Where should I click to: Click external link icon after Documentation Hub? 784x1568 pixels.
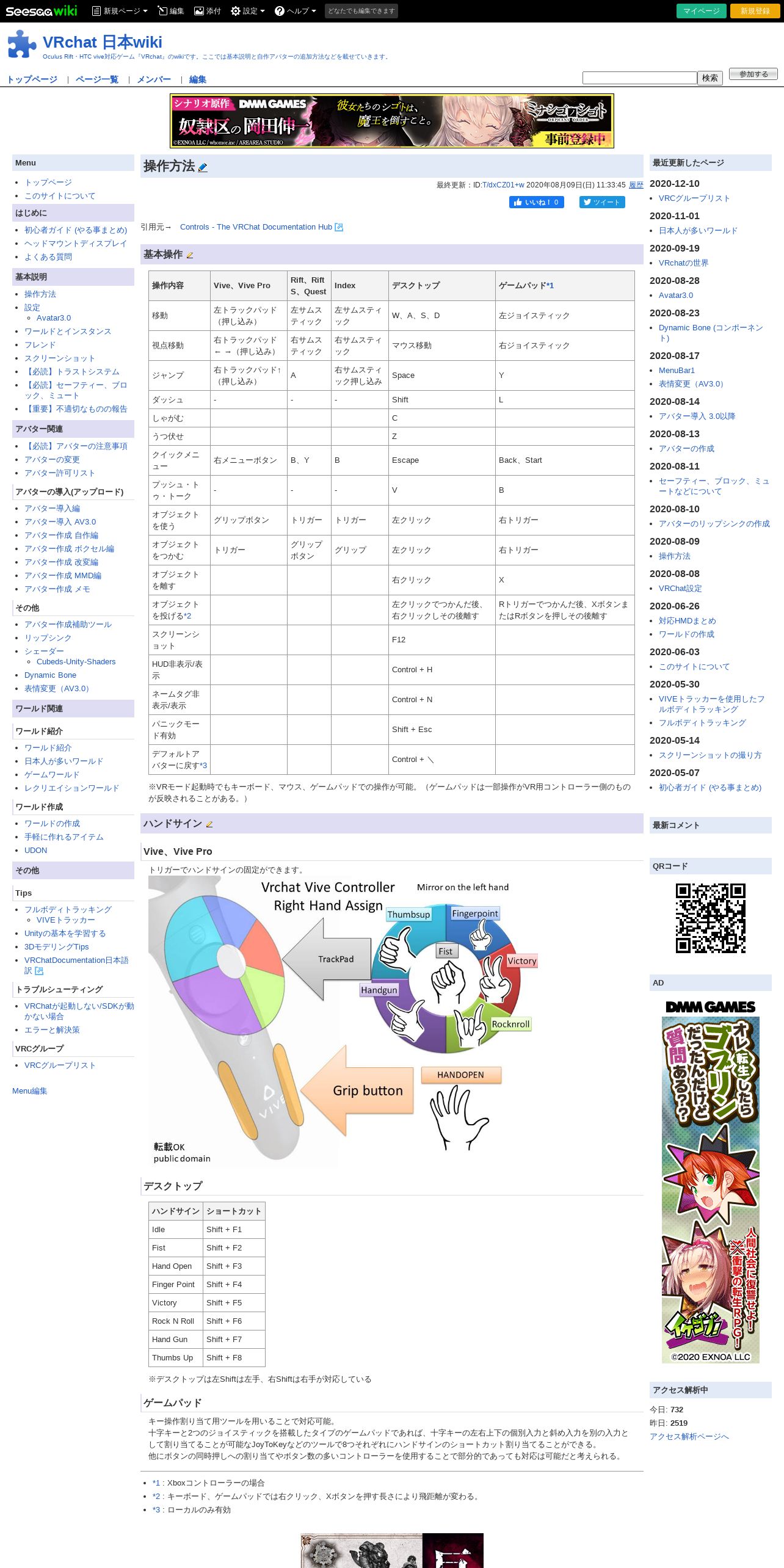pyautogui.click(x=339, y=227)
